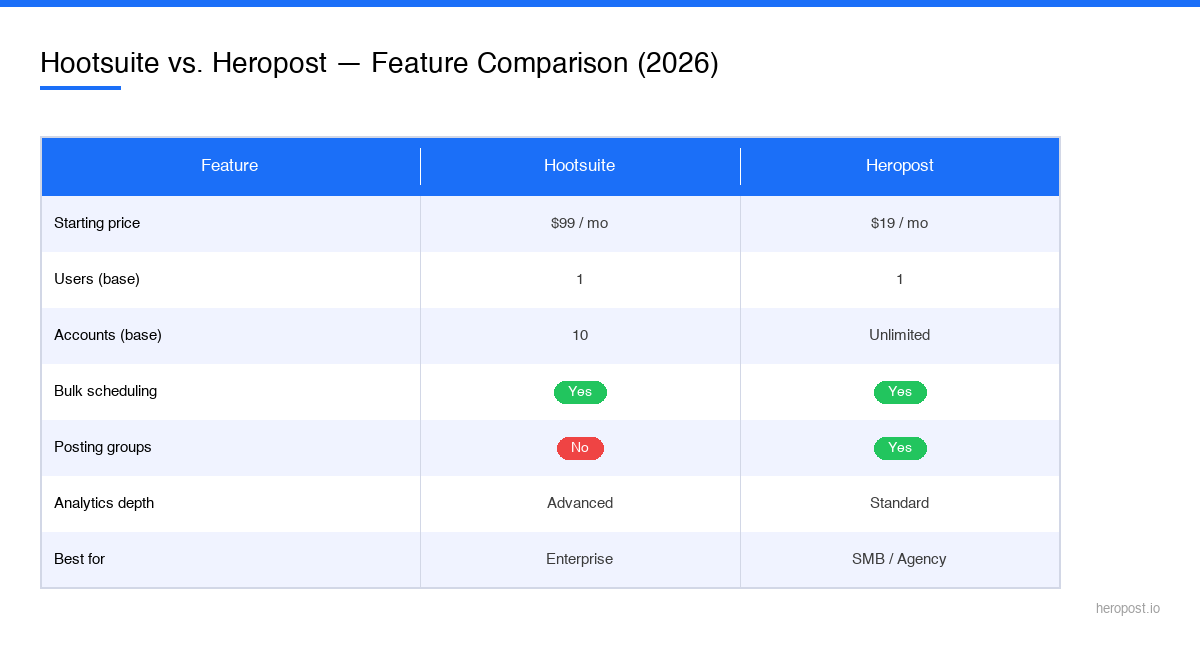Click the 'heropost.io' footer text

[x=1128, y=608]
